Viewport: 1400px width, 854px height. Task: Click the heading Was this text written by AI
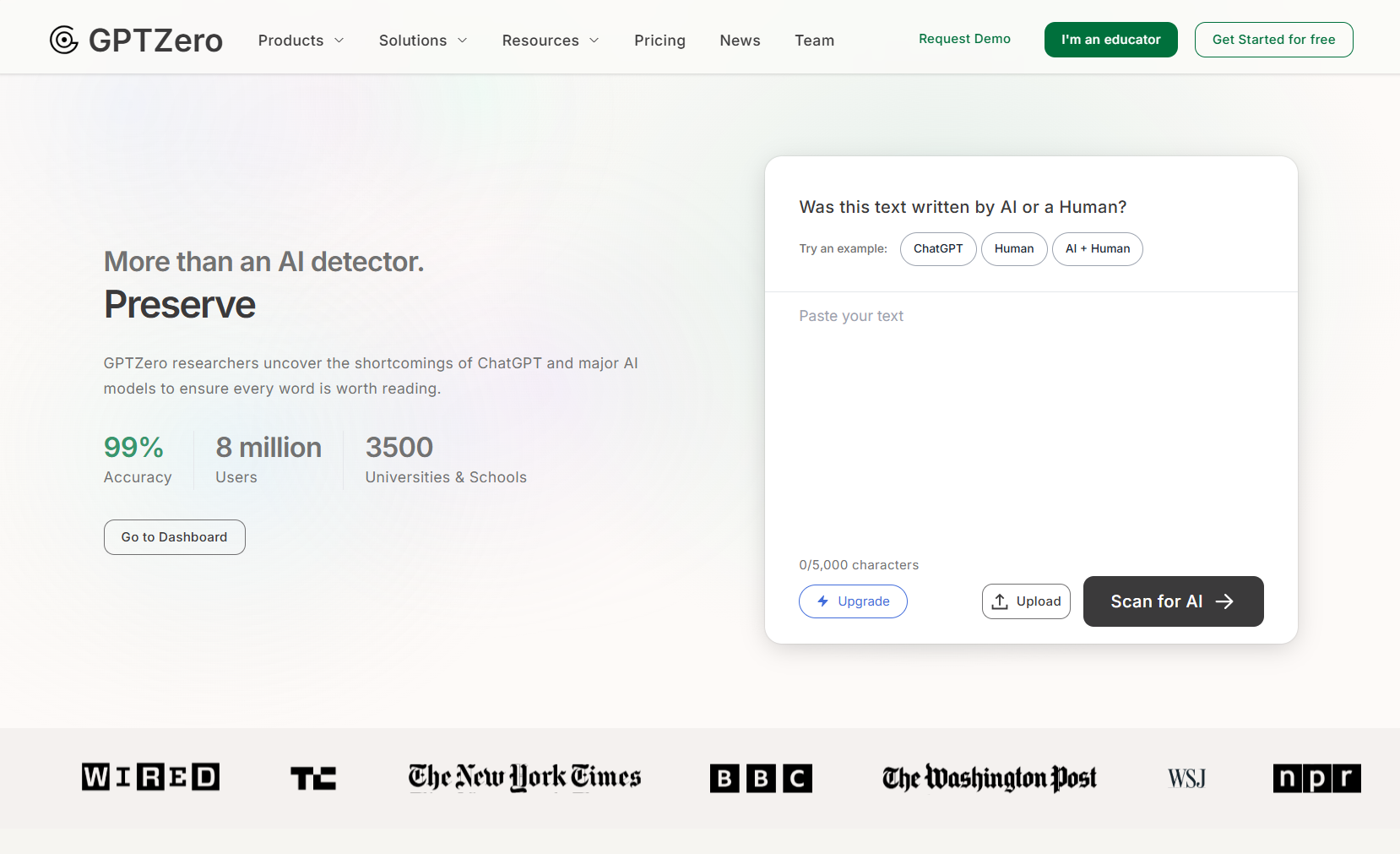coord(963,207)
